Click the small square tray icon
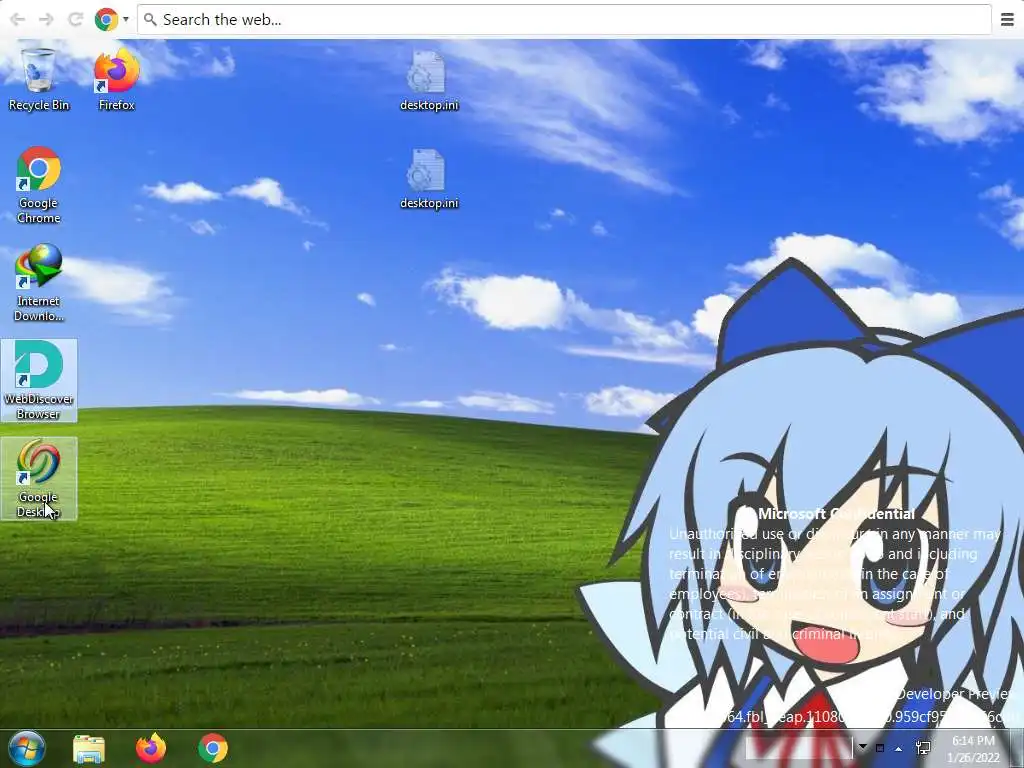Screen dimensions: 1024x768 click(x=880, y=748)
